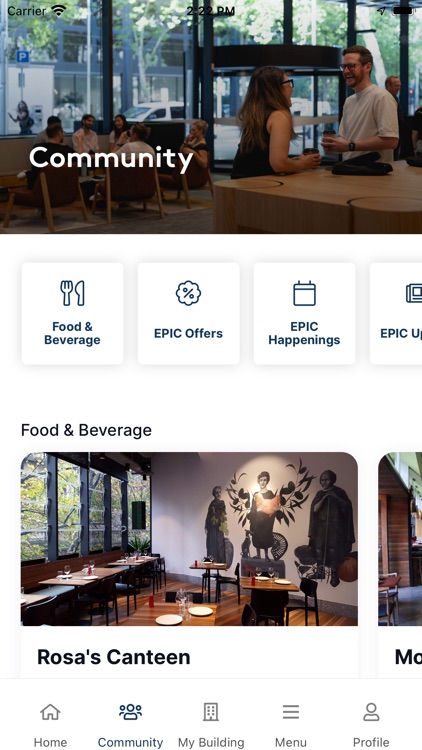
Task: Open Rosa's Canteen restaurant photo
Action: click(x=189, y=539)
